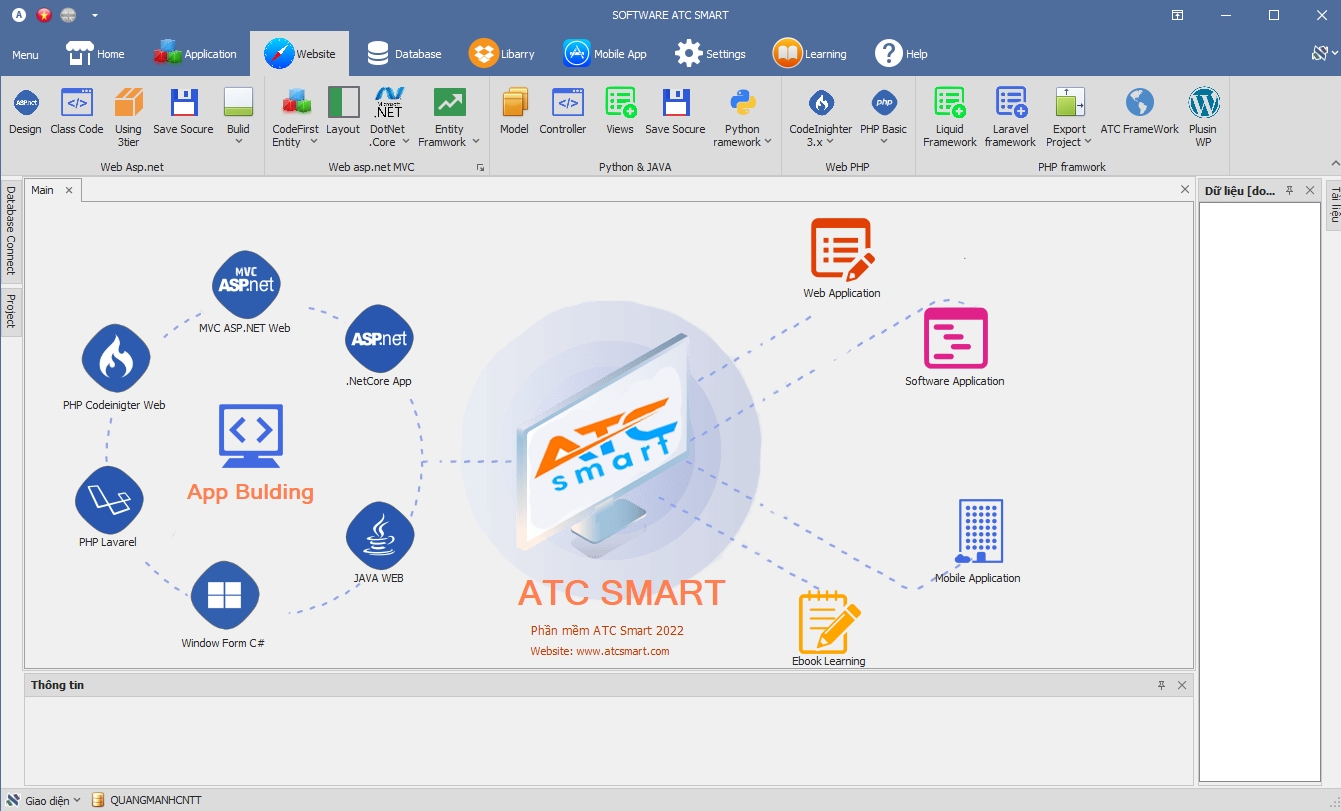Screen dimensions: 1341x811
Task: Click the App Bulding monitor icon
Action: (250, 436)
